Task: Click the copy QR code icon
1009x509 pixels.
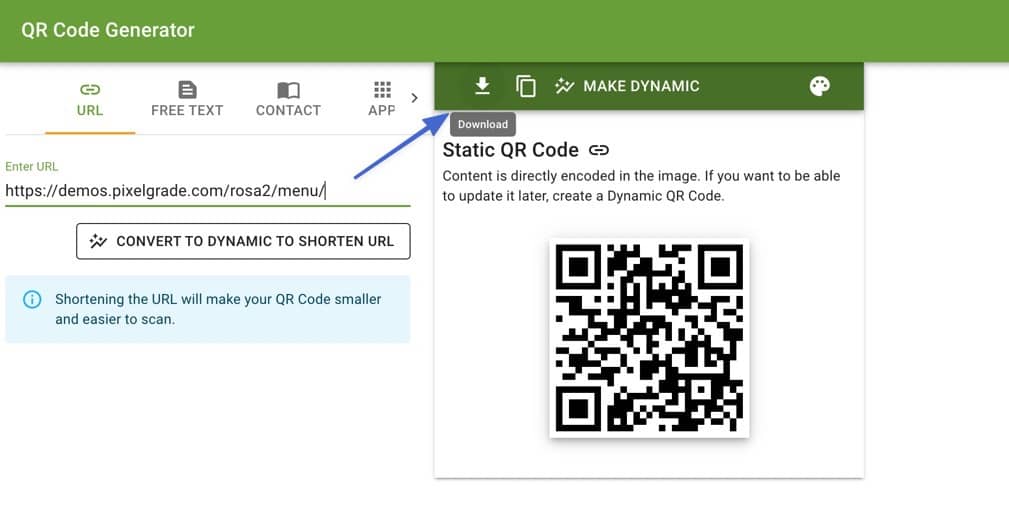Action: point(526,86)
